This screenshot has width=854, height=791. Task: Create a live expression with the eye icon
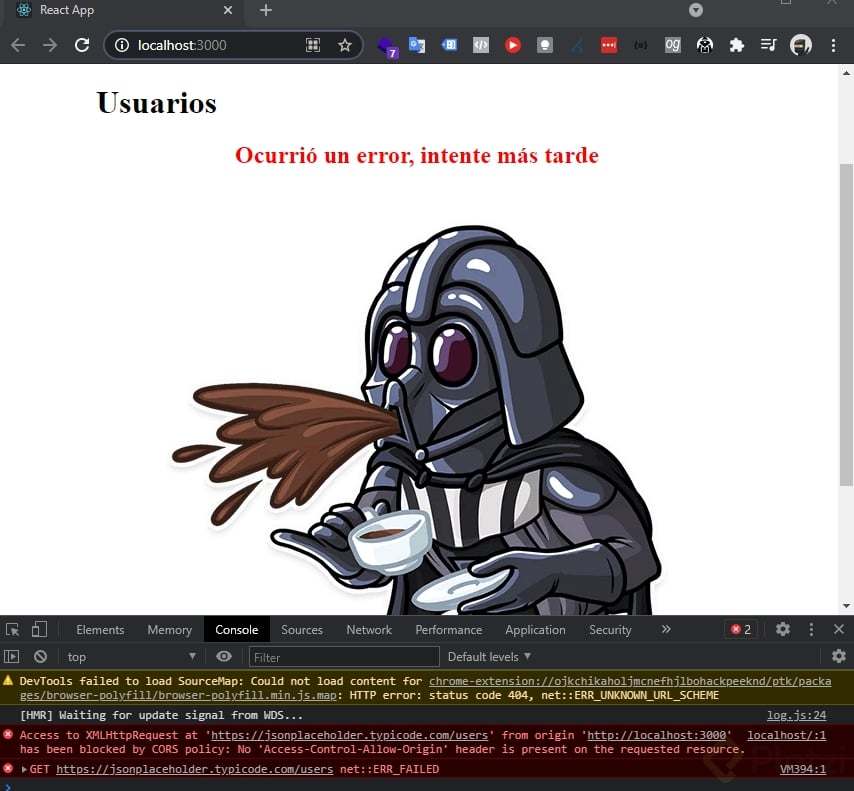[x=224, y=656]
